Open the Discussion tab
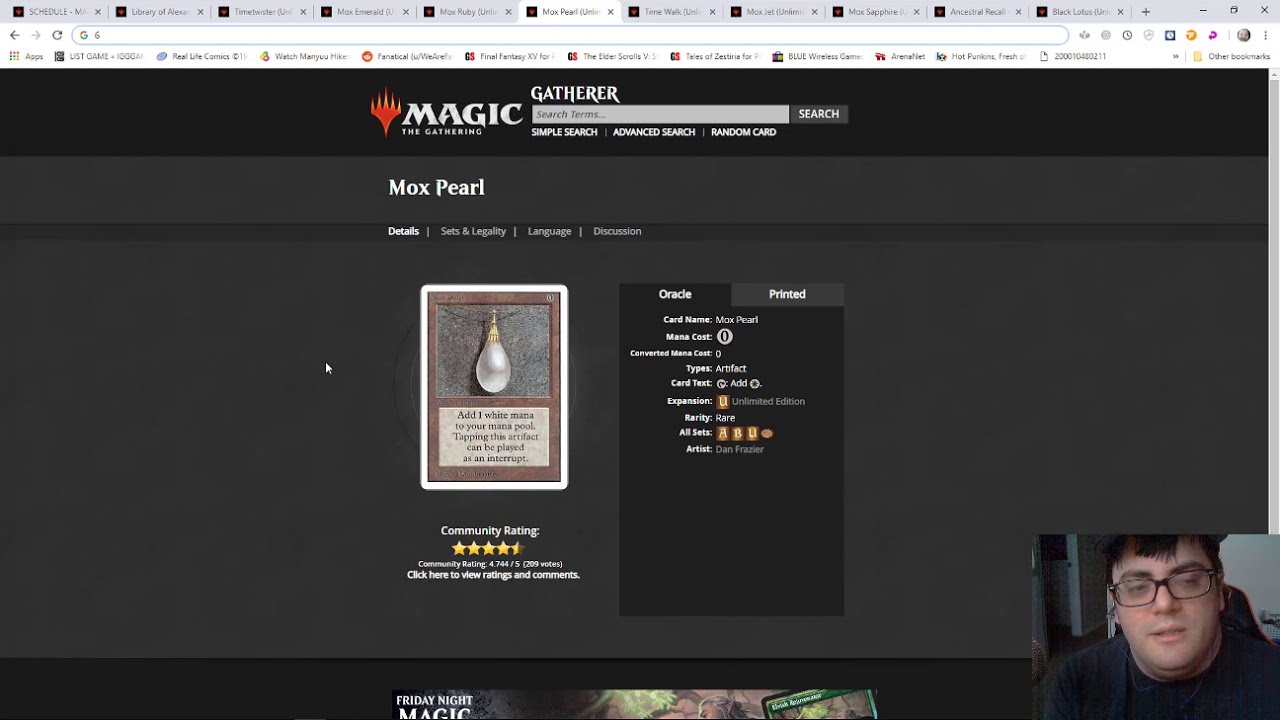This screenshot has width=1280, height=720. coord(617,231)
